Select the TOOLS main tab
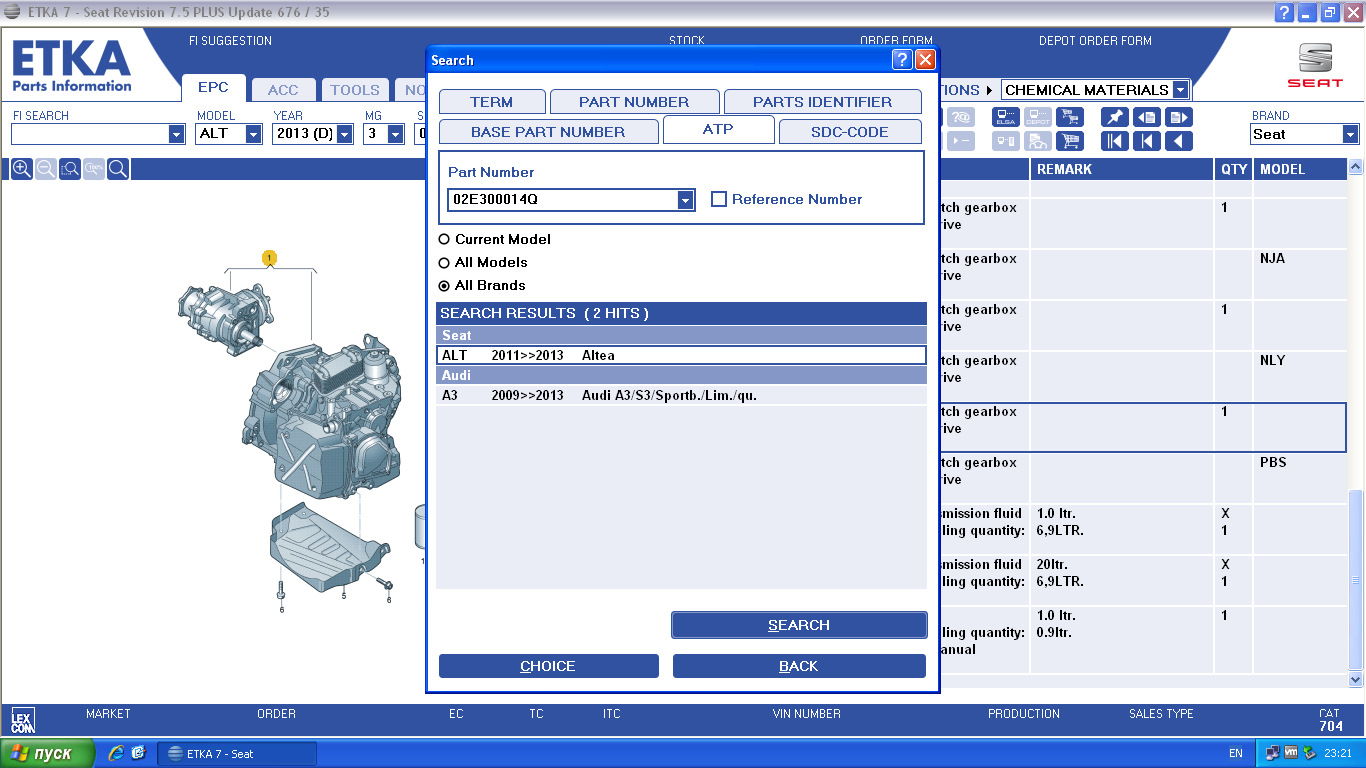 (x=355, y=90)
